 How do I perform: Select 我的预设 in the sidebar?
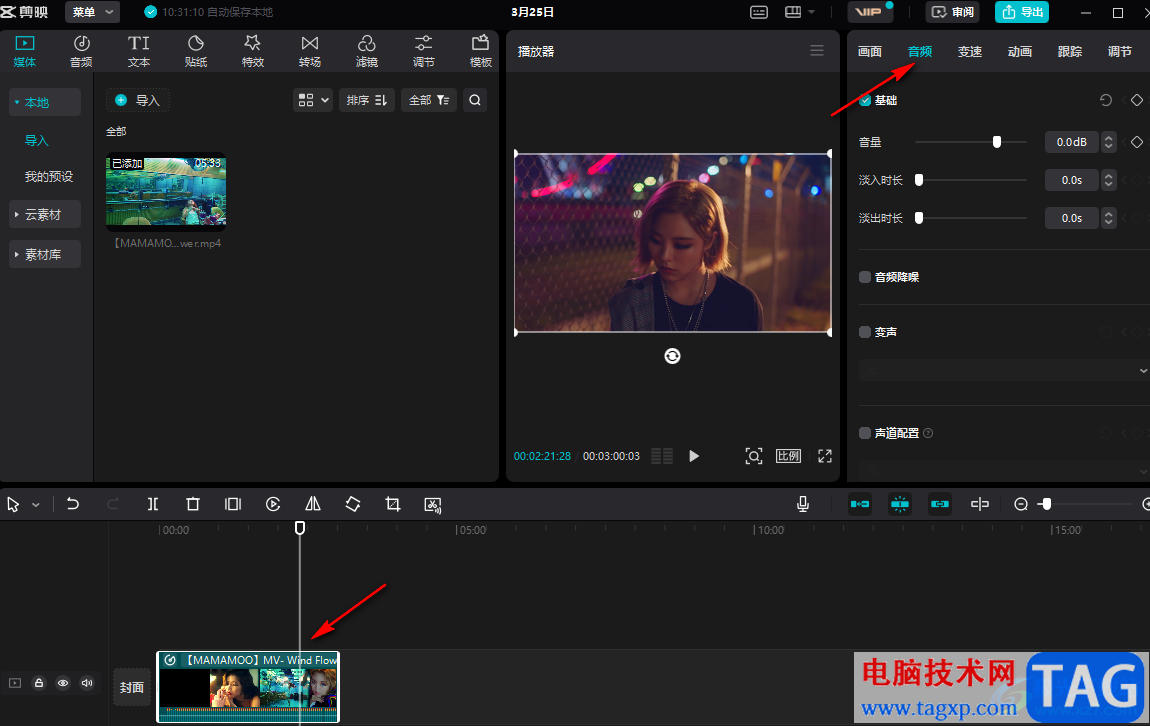[49, 177]
